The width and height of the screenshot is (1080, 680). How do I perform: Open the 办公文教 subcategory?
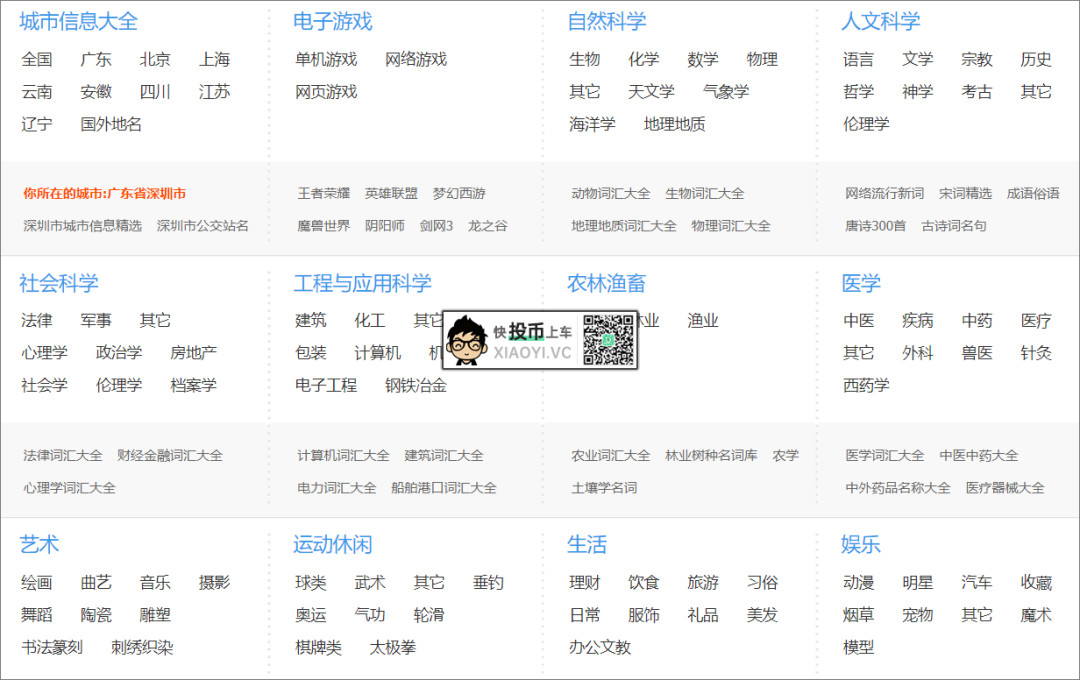coord(600,647)
